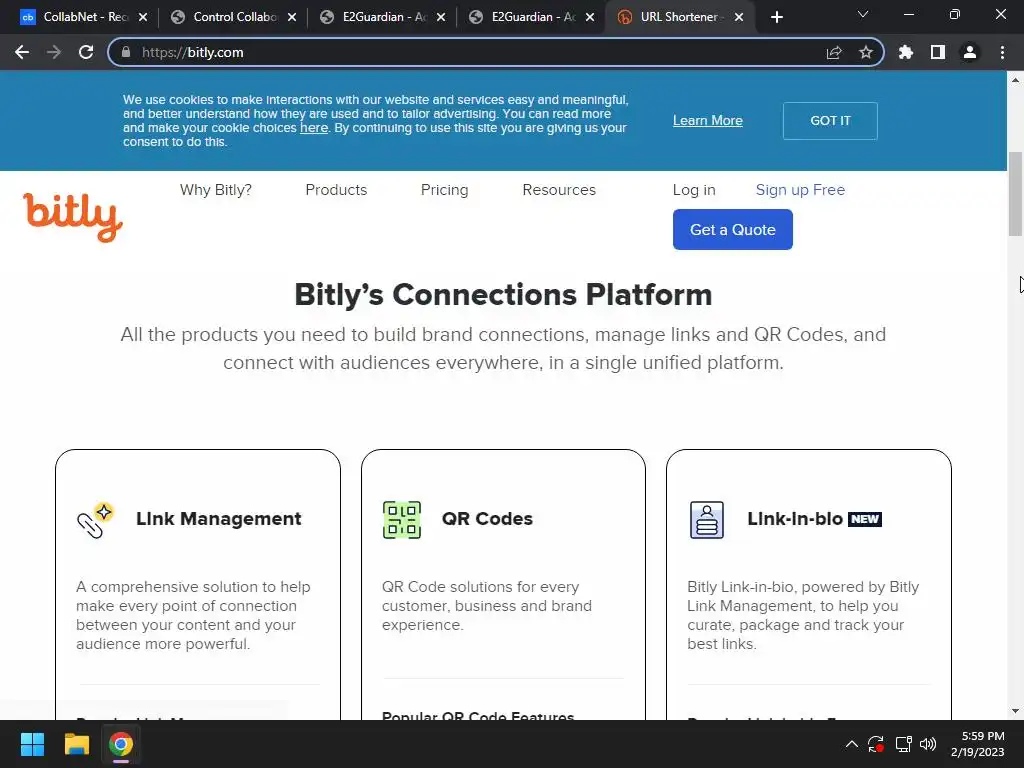Bookmark this page with the star icon
1024x768 pixels.
coord(866,52)
